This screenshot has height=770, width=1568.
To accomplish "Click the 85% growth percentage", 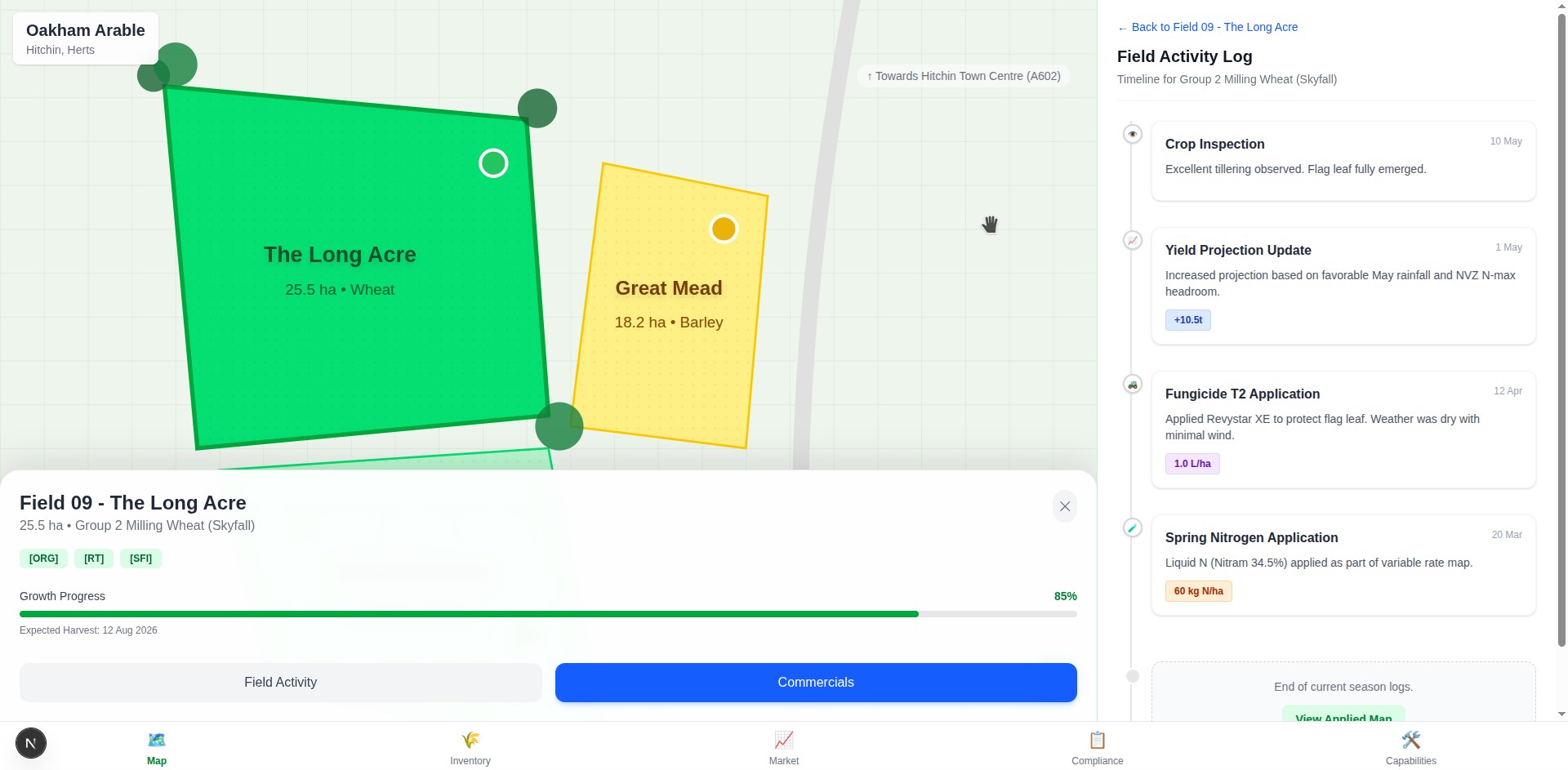I will [1065, 596].
